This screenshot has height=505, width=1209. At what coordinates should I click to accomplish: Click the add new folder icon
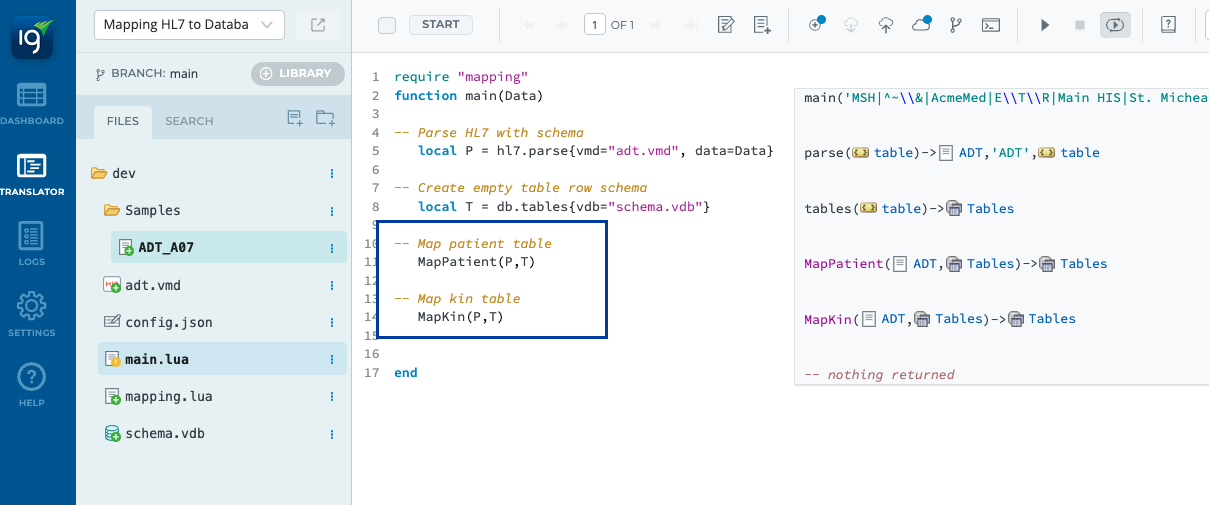tap(325, 119)
